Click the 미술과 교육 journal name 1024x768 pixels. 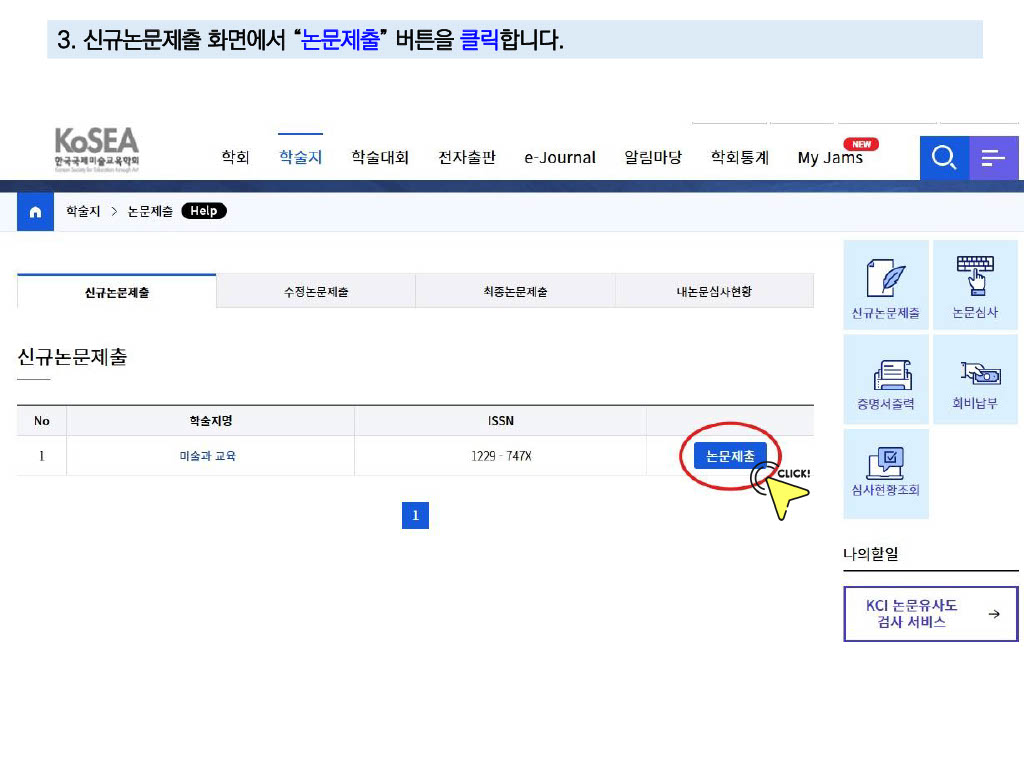tap(208, 456)
